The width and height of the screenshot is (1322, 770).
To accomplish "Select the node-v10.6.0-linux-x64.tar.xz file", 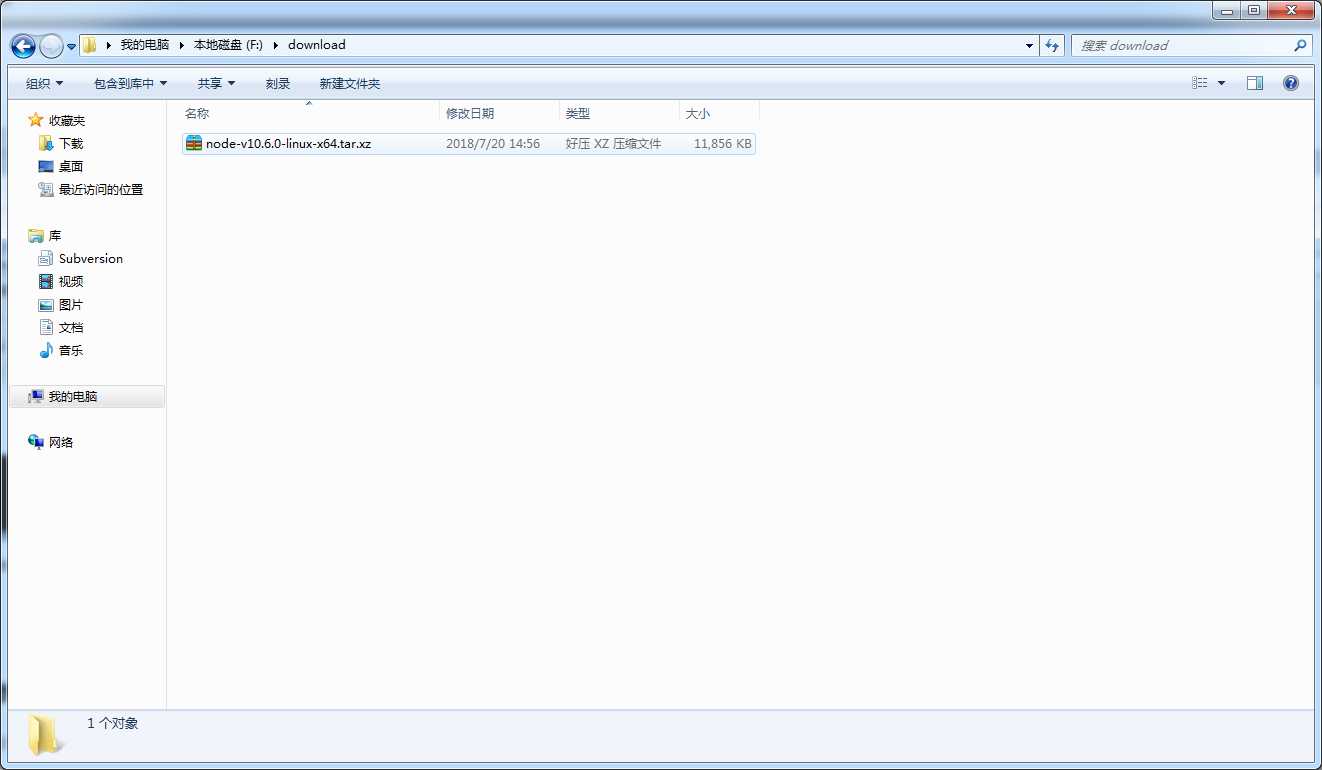I will click(468, 144).
